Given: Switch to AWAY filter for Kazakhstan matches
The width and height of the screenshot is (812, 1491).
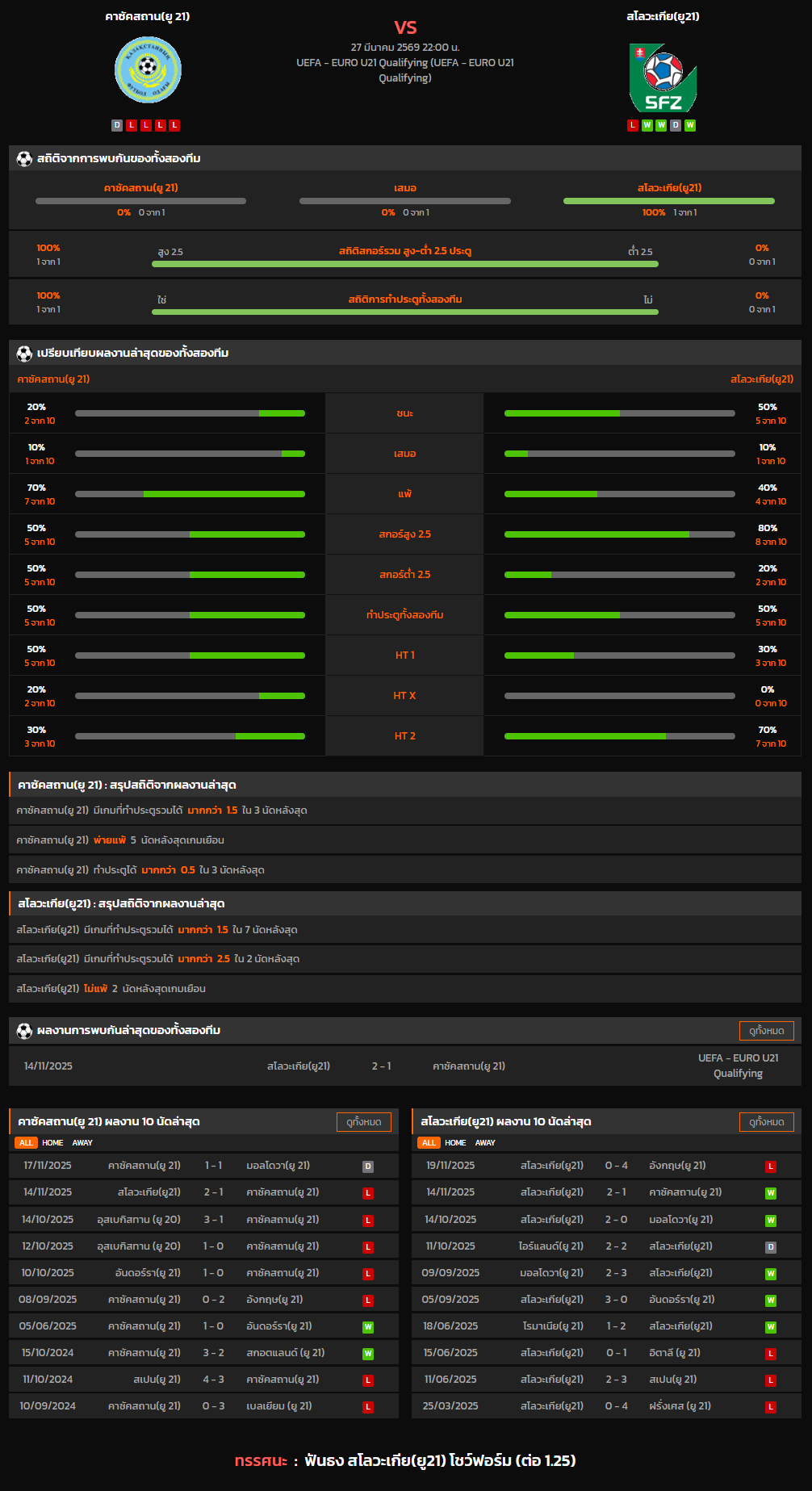Looking at the screenshot, I should click(82, 1143).
